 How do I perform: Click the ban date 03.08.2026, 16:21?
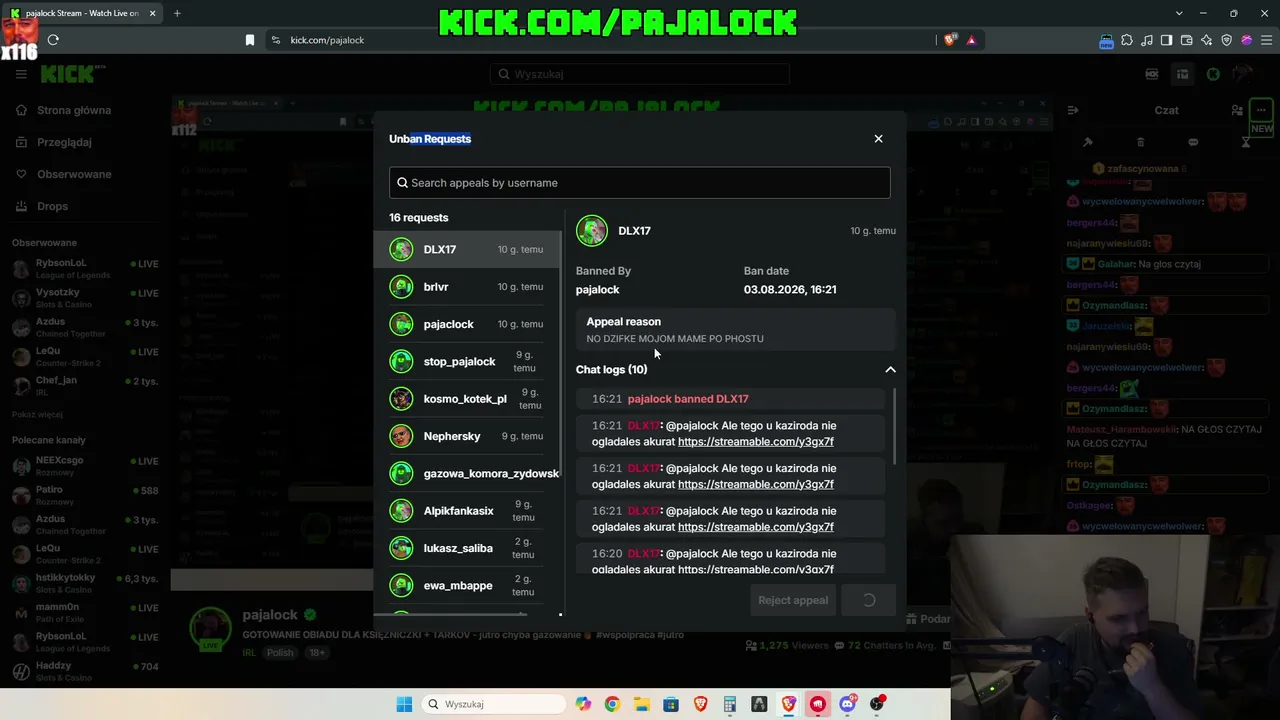[x=790, y=290]
